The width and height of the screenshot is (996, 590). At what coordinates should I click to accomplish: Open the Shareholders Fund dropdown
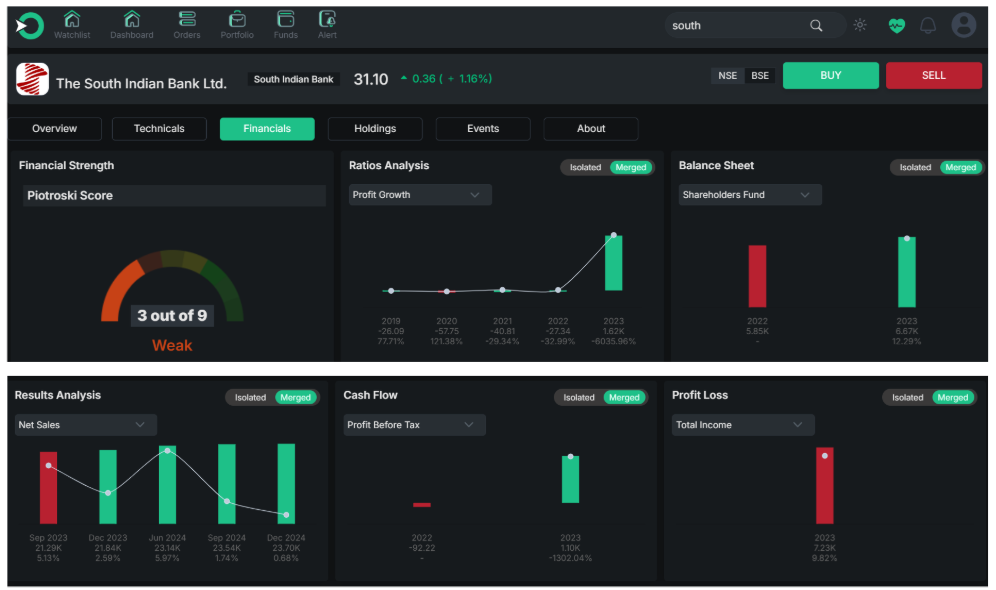[749, 195]
